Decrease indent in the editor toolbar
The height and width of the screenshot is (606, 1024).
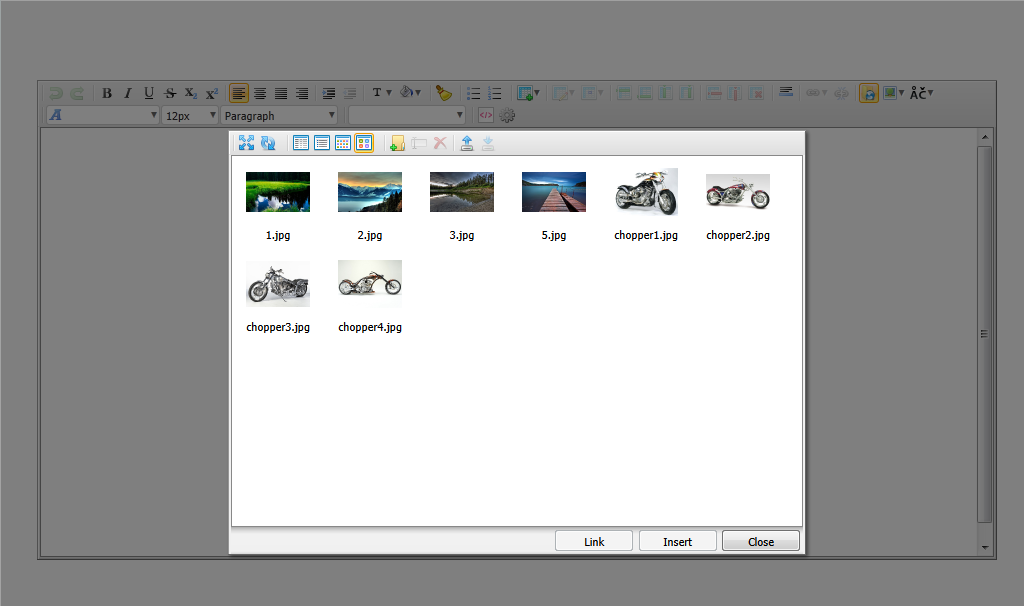tap(350, 93)
